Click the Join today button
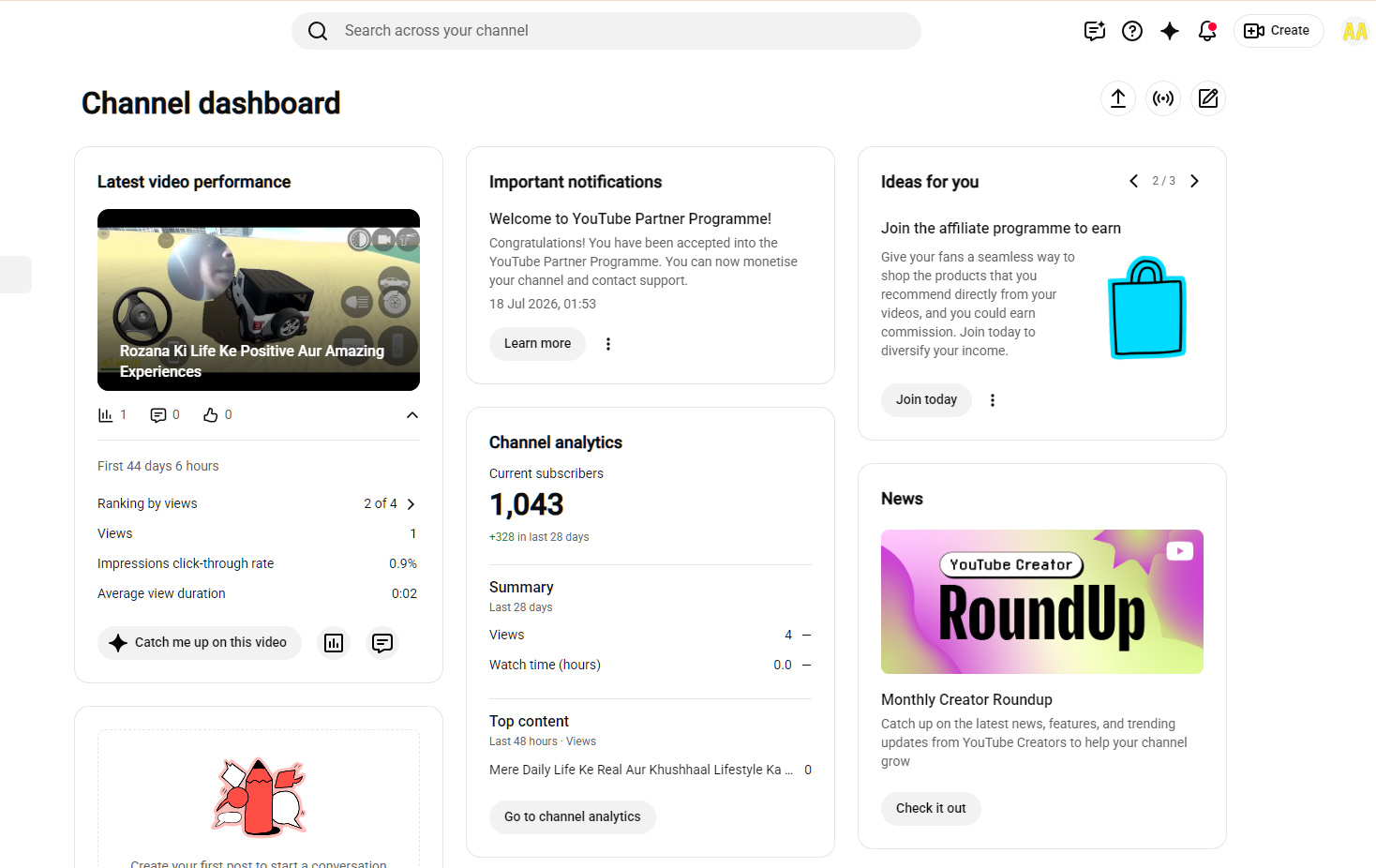Viewport: 1376px width, 868px height. [926, 400]
